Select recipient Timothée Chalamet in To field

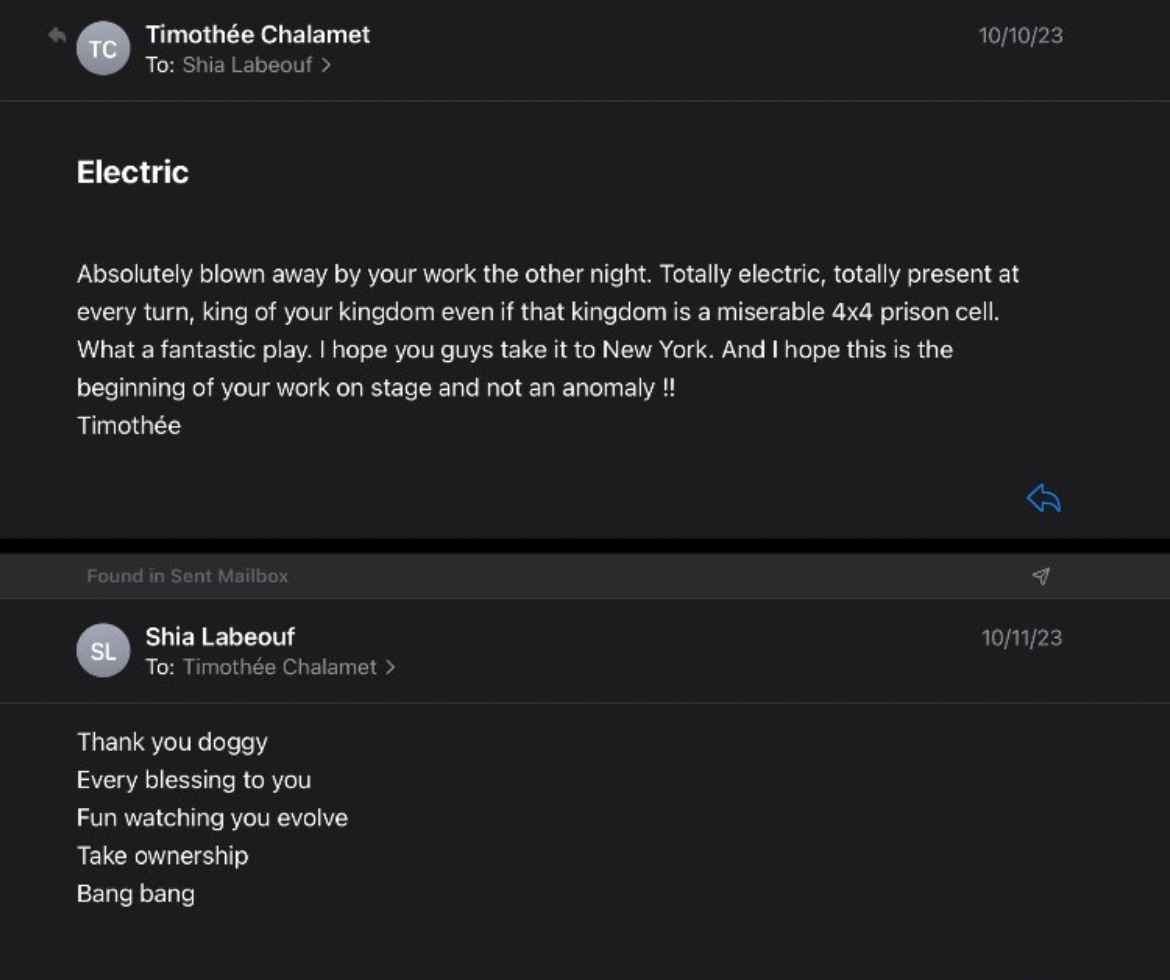pyautogui.click(x=279, y=667)
